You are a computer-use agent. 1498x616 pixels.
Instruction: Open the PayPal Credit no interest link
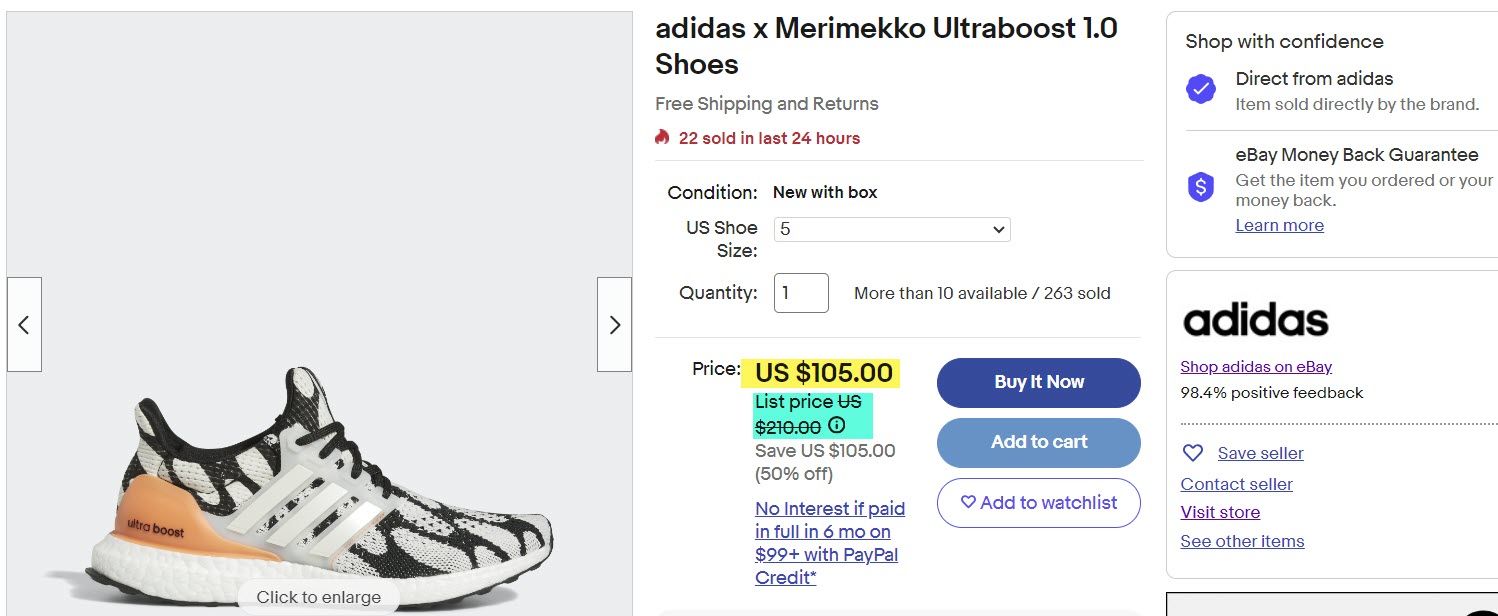coord(829,543)
